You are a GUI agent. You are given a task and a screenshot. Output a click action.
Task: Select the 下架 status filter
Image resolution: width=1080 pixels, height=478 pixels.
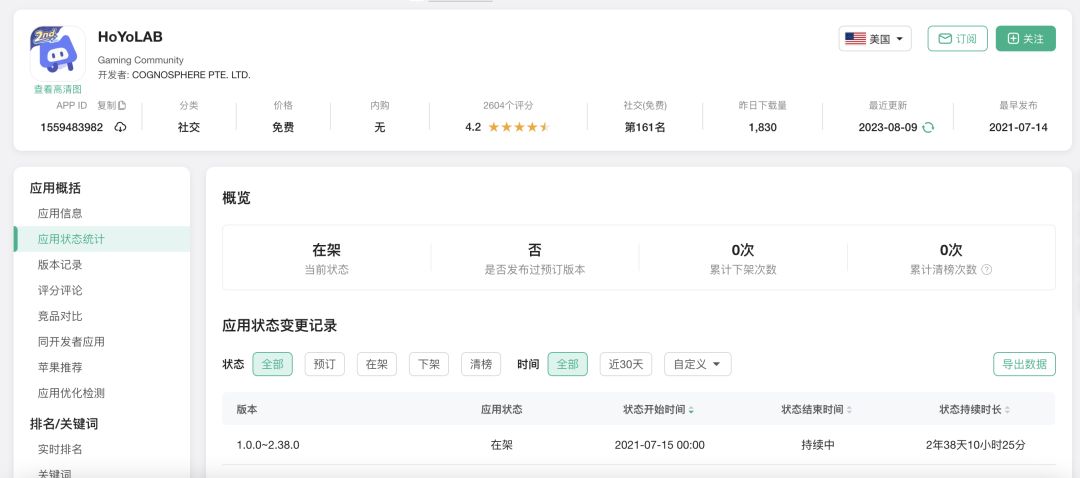429,364
